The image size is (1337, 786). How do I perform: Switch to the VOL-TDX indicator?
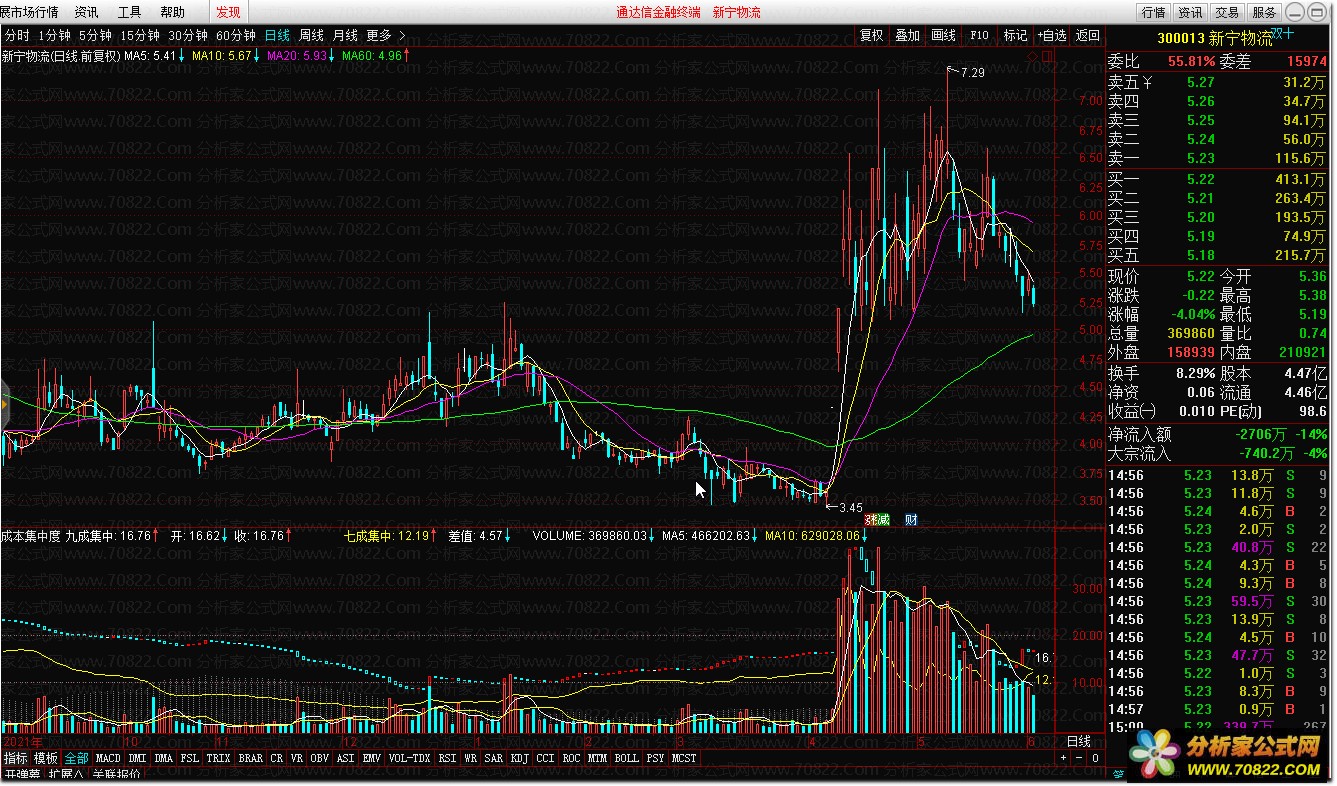click(x=410, y=759)
